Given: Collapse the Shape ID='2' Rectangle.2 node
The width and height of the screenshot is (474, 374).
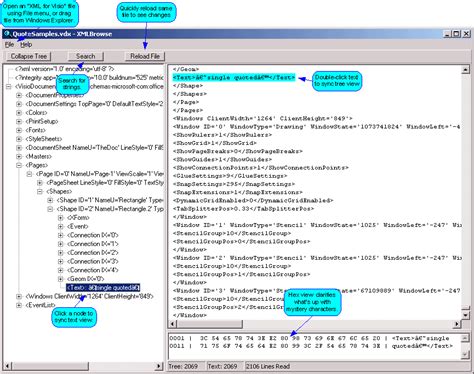Looking at the screenshot, I should [x=50, y=209].
